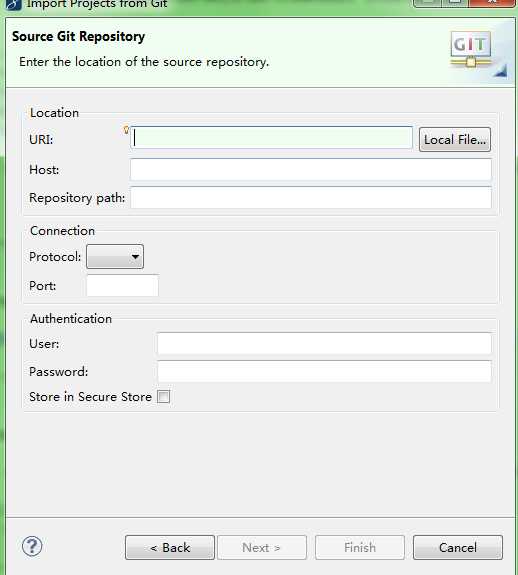Click the Password field
The width and height of the screenshot is (518, 575).
324,371
